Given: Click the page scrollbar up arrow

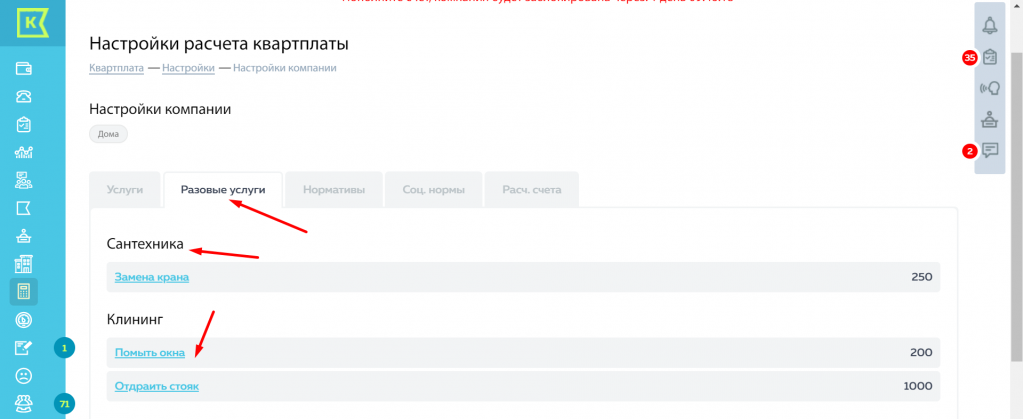Looking at the screenshot, I should pyautogui.click(x=1016, y=5).
